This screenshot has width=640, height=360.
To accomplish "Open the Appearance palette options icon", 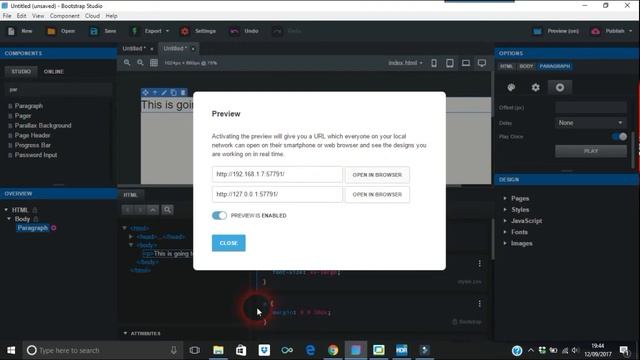I will 511,87.
